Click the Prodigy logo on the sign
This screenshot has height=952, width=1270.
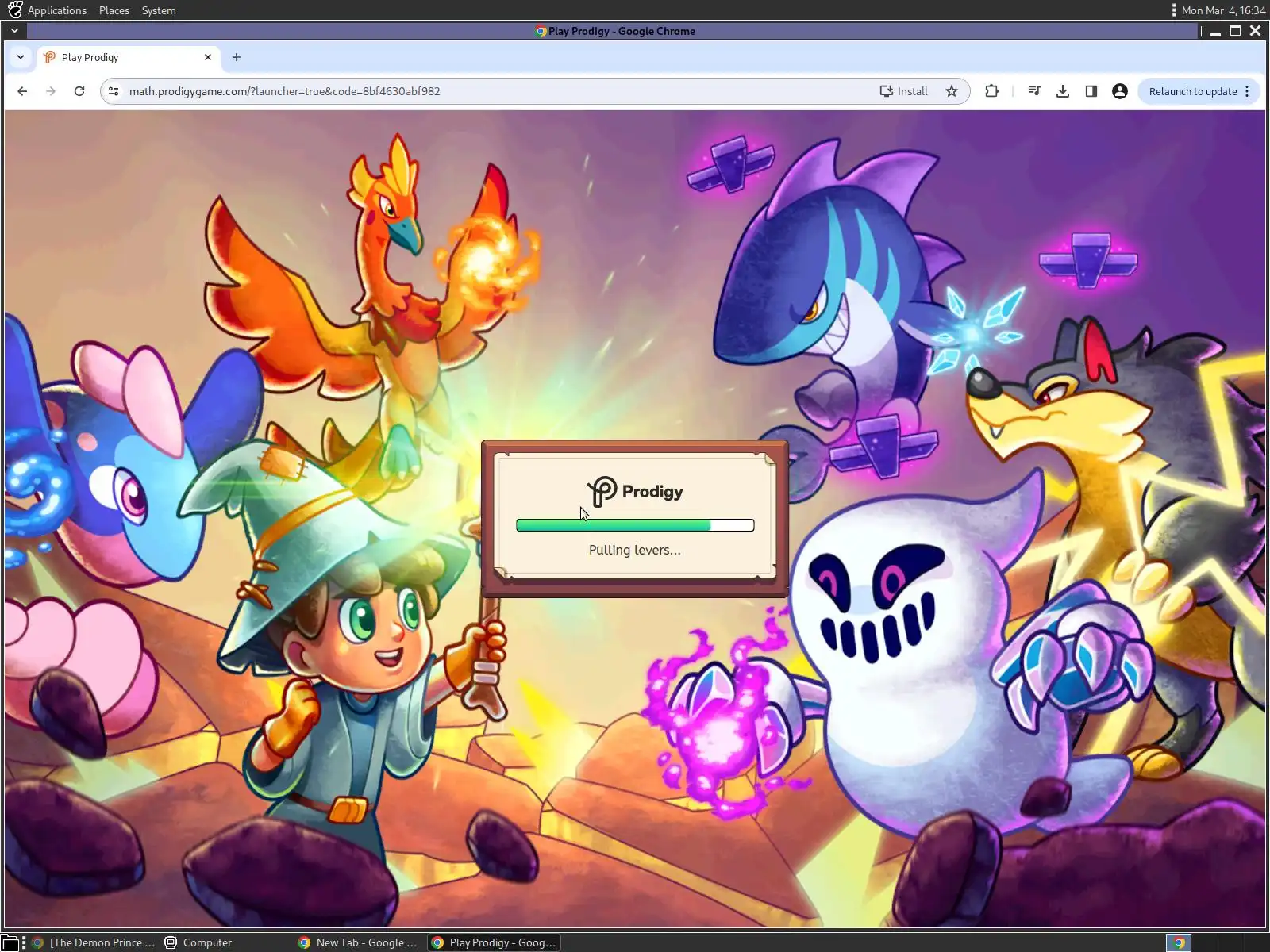(x=635, y=492)
